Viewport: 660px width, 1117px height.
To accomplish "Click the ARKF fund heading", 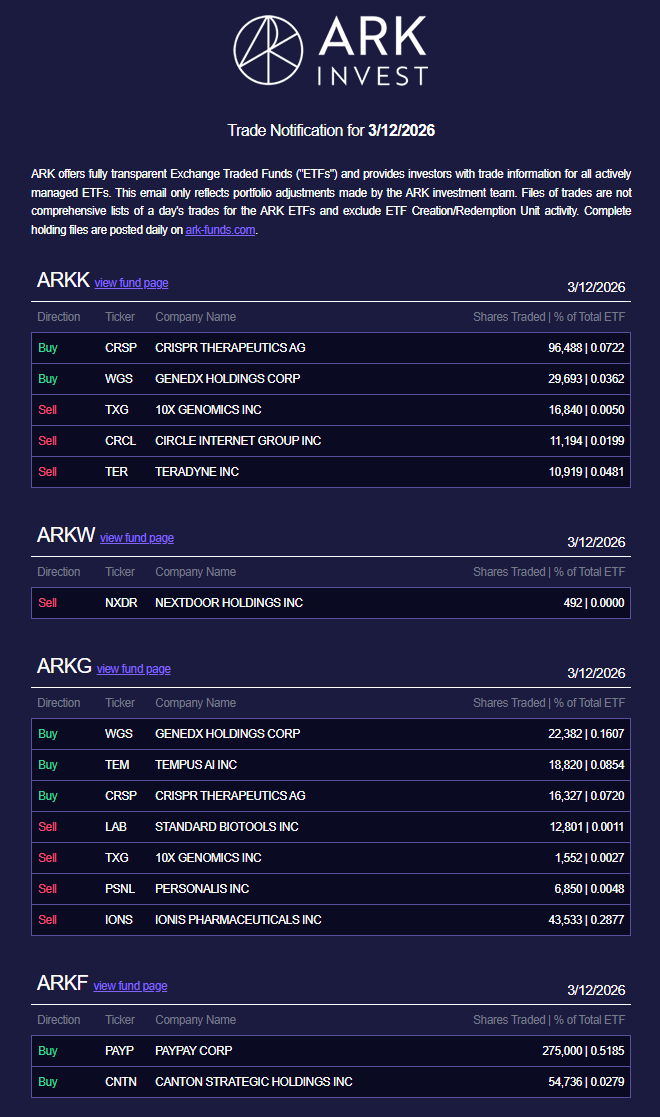I will (62, 983).
